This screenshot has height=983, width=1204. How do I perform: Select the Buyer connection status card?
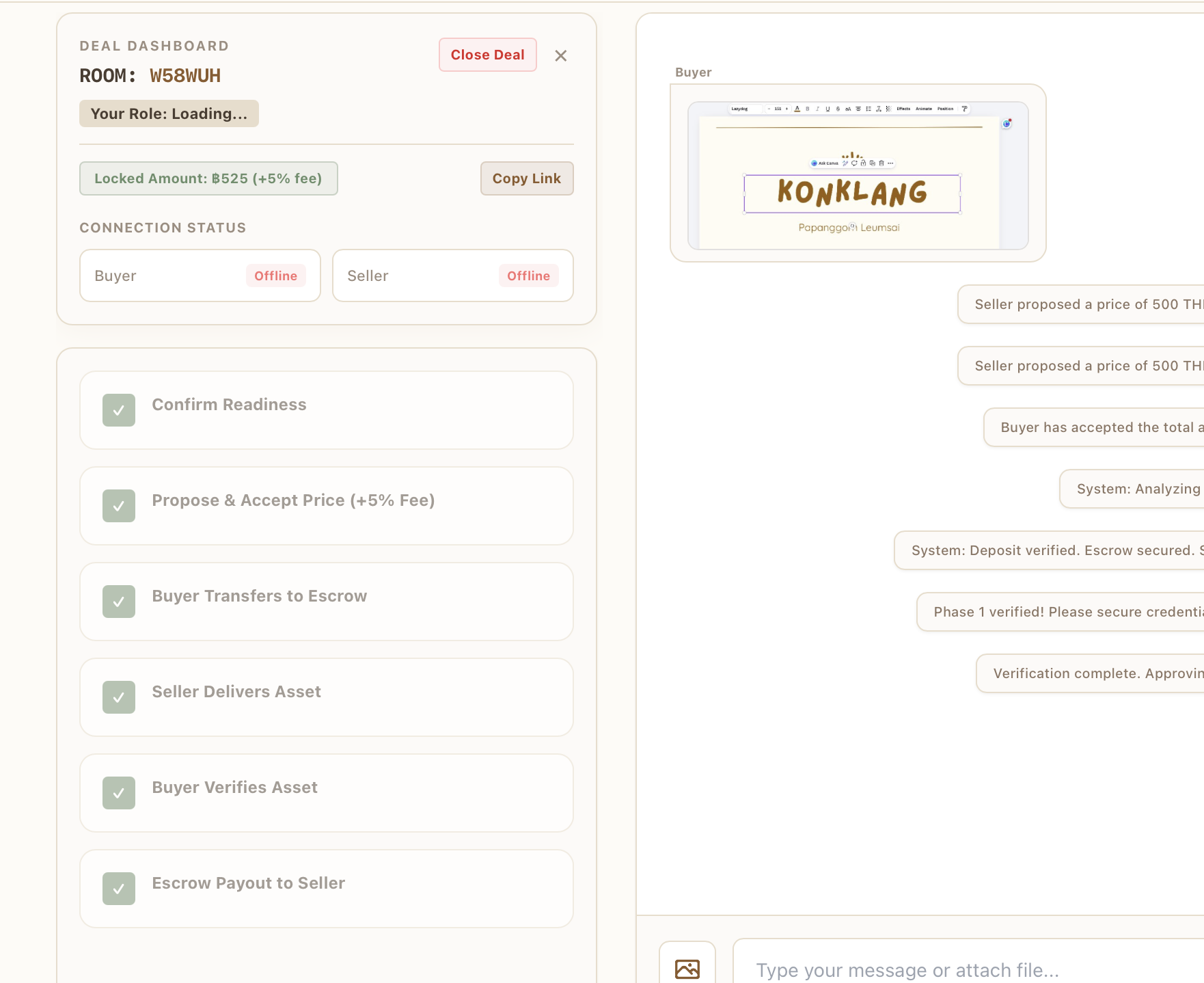[x=200, y=275]
